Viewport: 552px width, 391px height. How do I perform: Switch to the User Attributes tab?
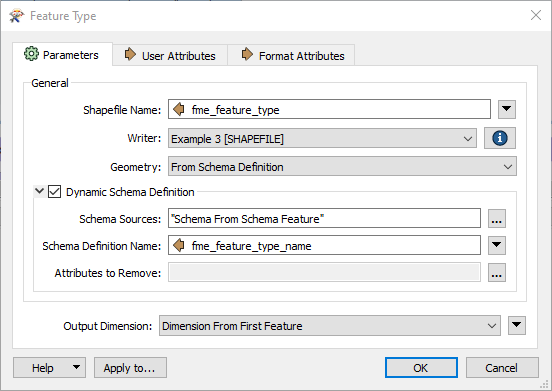click(x=170, y=55)
